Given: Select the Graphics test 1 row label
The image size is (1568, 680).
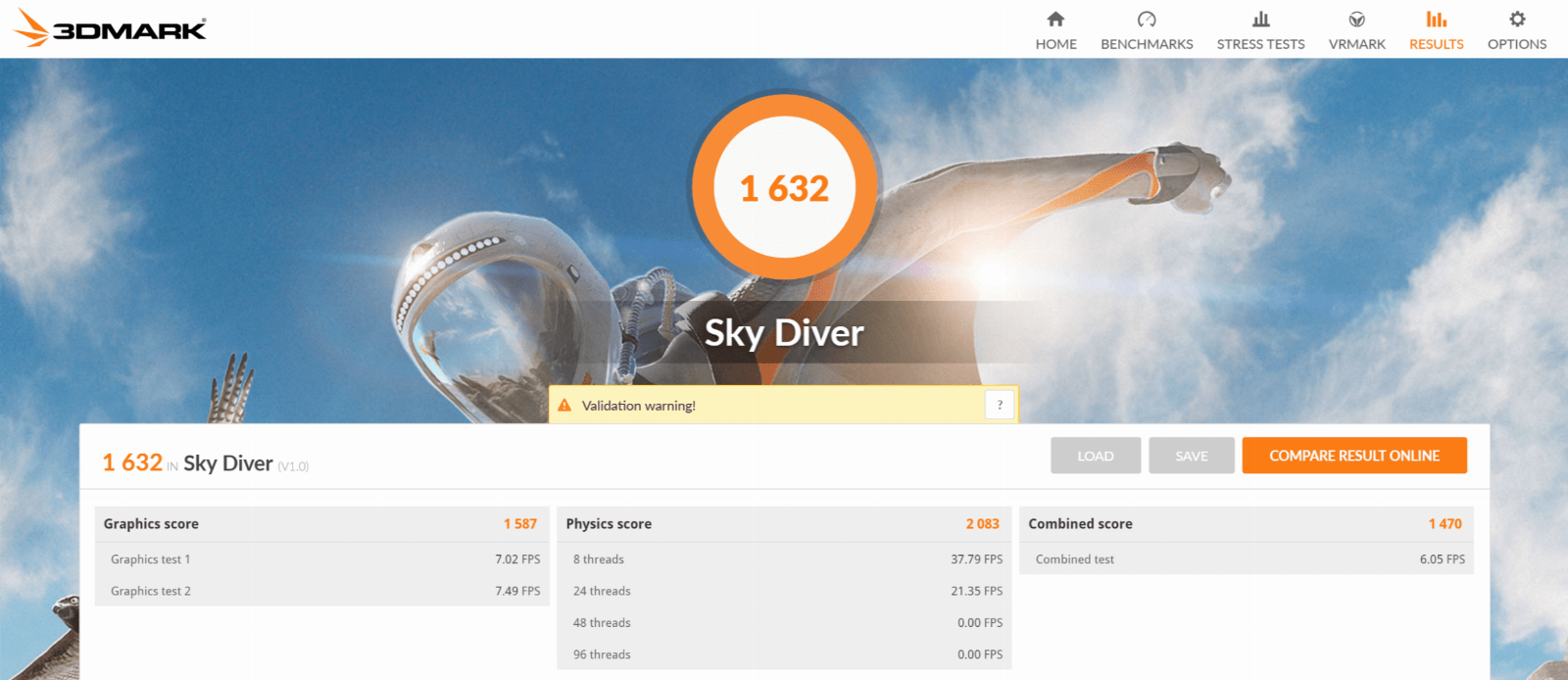Looking at the screenshot, I should pos(151,559).
